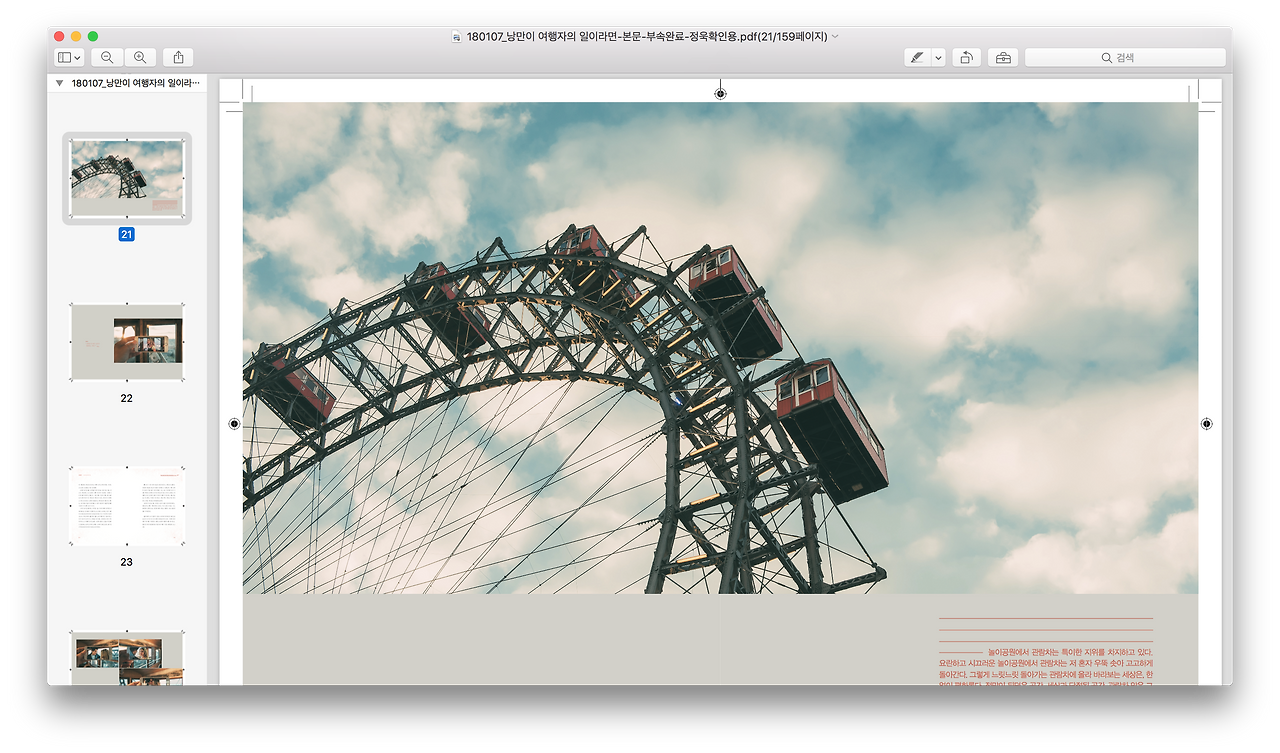Viewport: 1280px width, 753px height.
Task: Open the title dropdown chevron beside the filename
Action: pos(836,36)
